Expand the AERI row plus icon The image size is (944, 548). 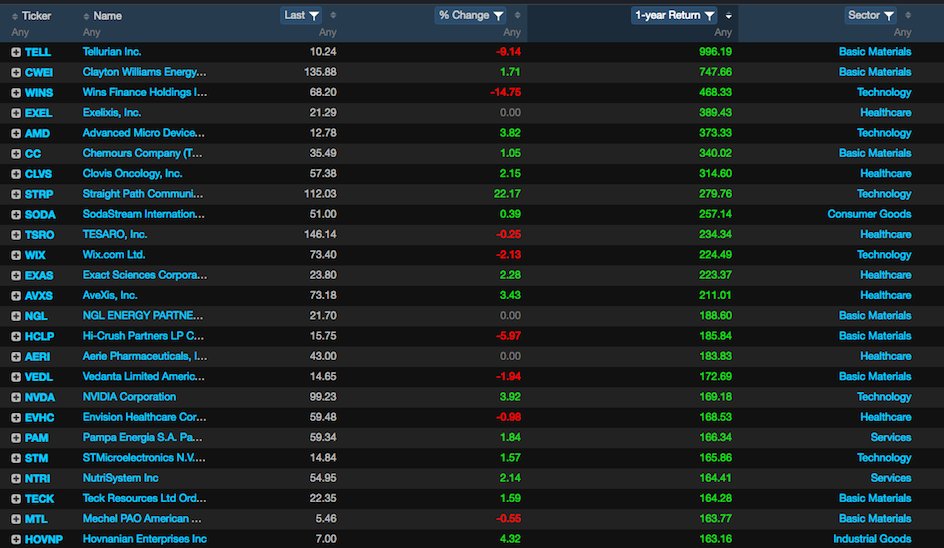(16, 357)
